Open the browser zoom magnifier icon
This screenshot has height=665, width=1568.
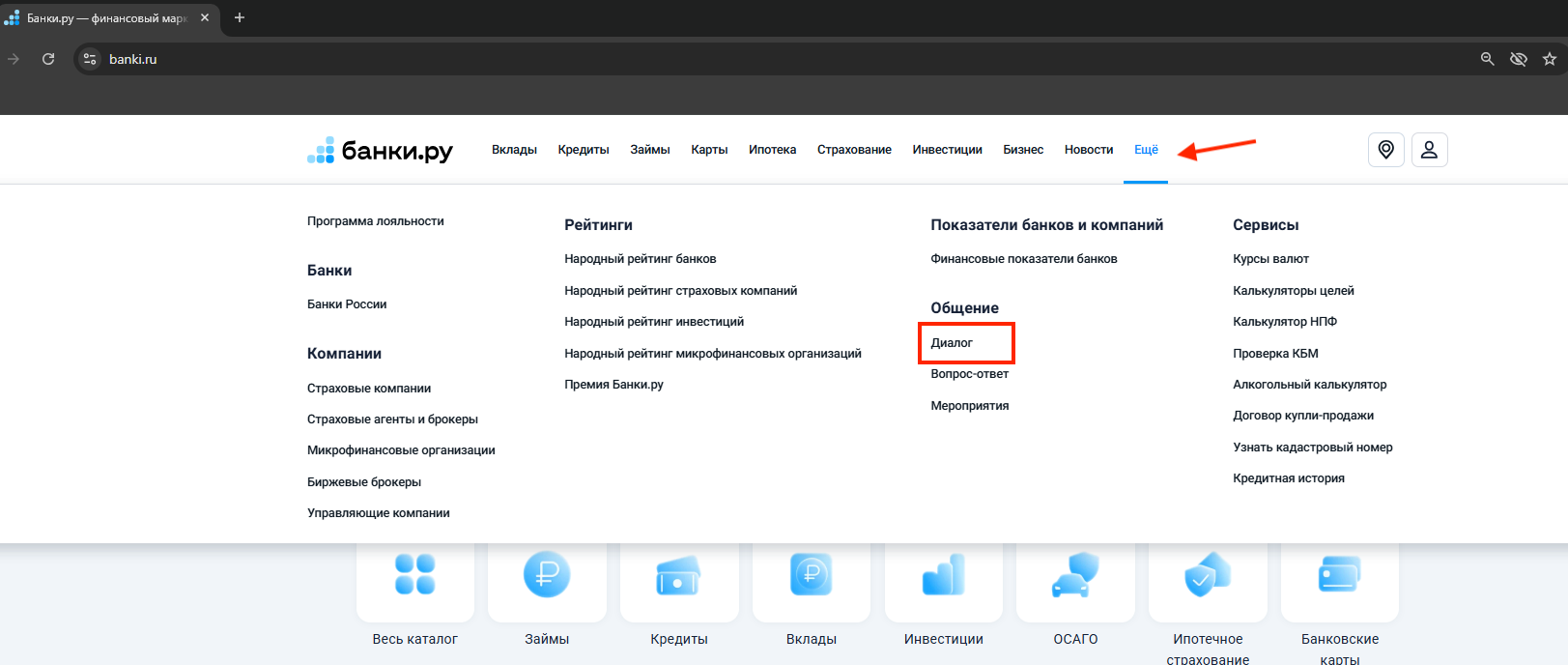[x=1488, y=59]
